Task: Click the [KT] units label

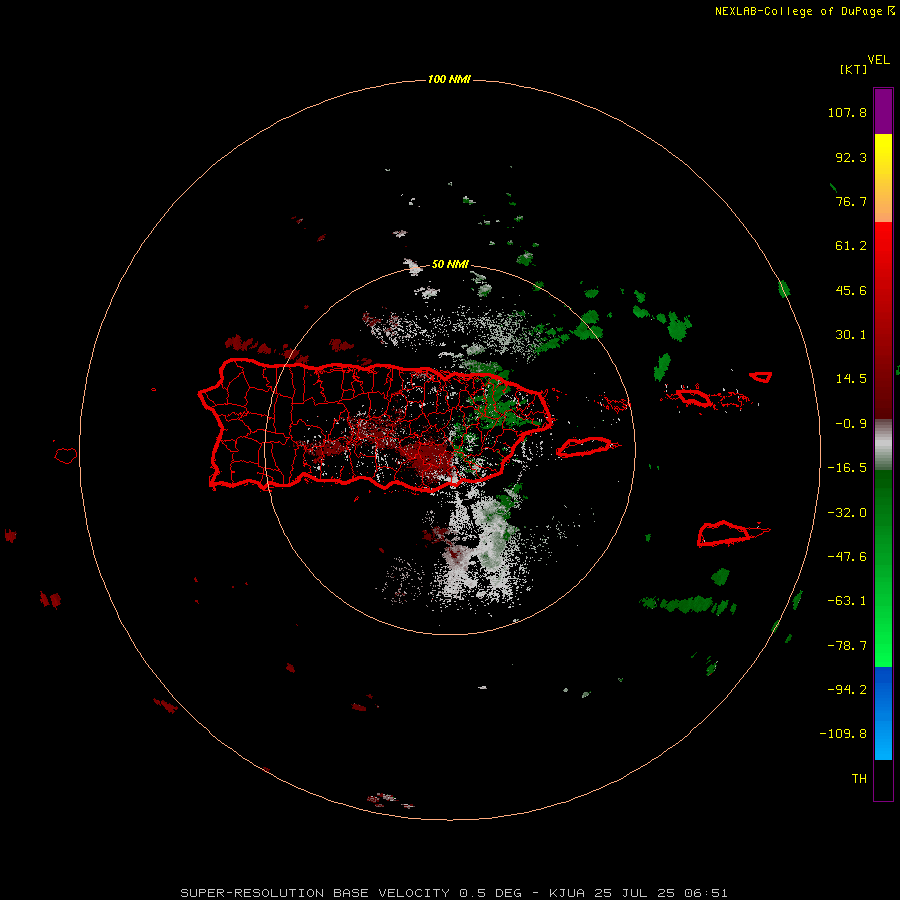Action: click(x=854, y=69)
